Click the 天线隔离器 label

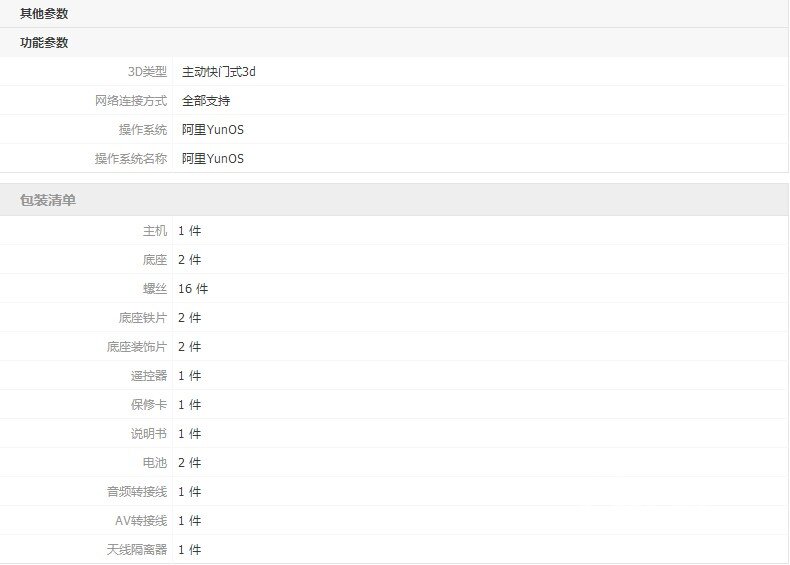137,549
